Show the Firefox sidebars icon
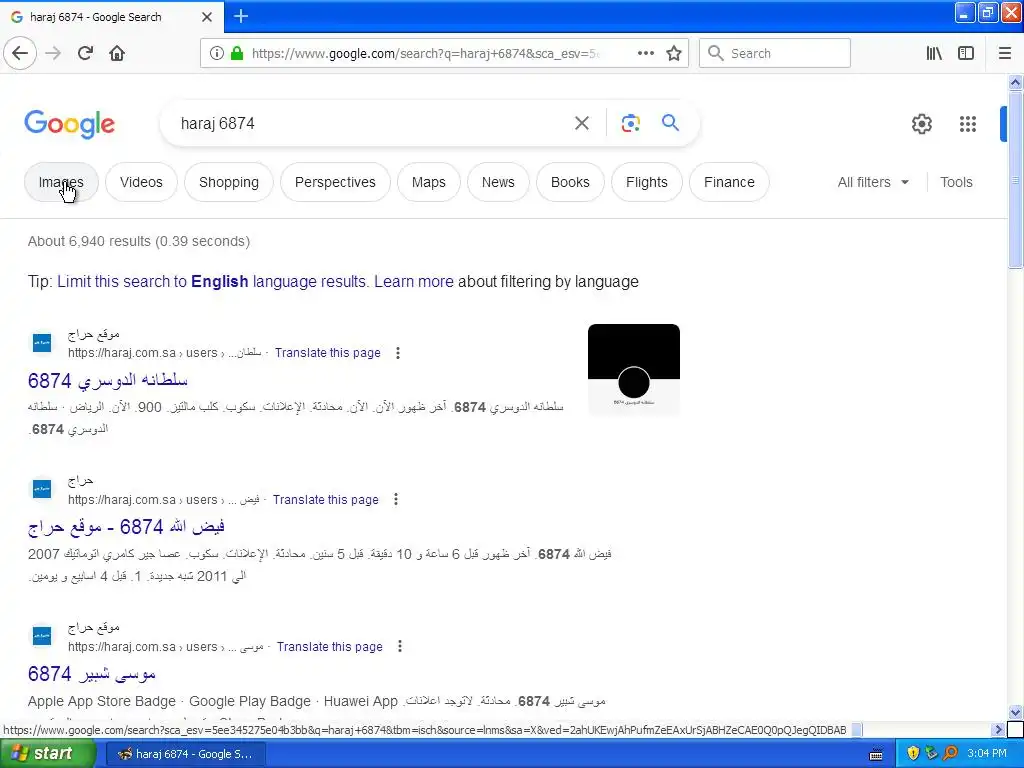The height and width of the screenshot is (768, 1024). point(966,53)
